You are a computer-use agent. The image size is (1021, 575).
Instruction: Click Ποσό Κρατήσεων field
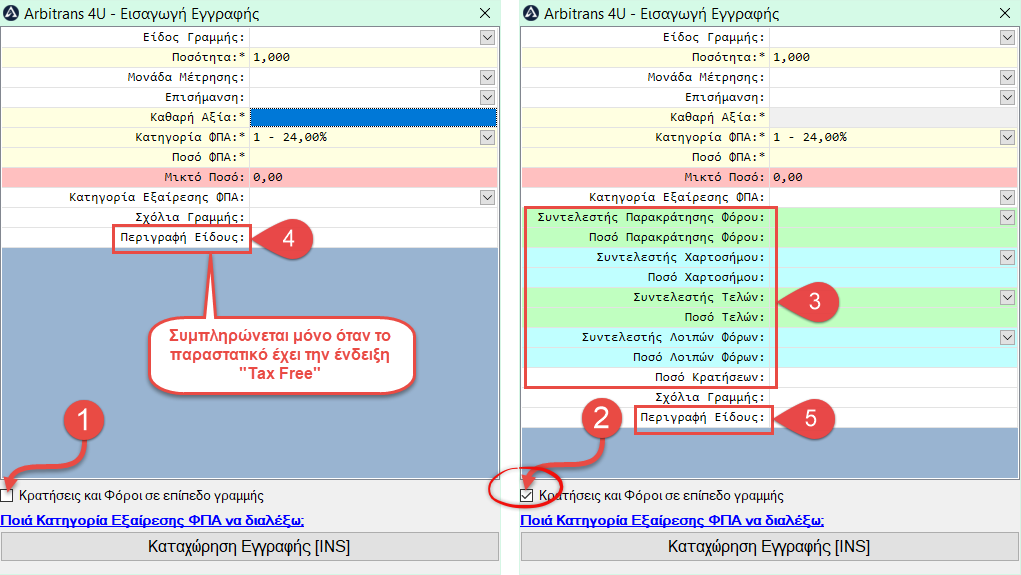coord(893,377)
